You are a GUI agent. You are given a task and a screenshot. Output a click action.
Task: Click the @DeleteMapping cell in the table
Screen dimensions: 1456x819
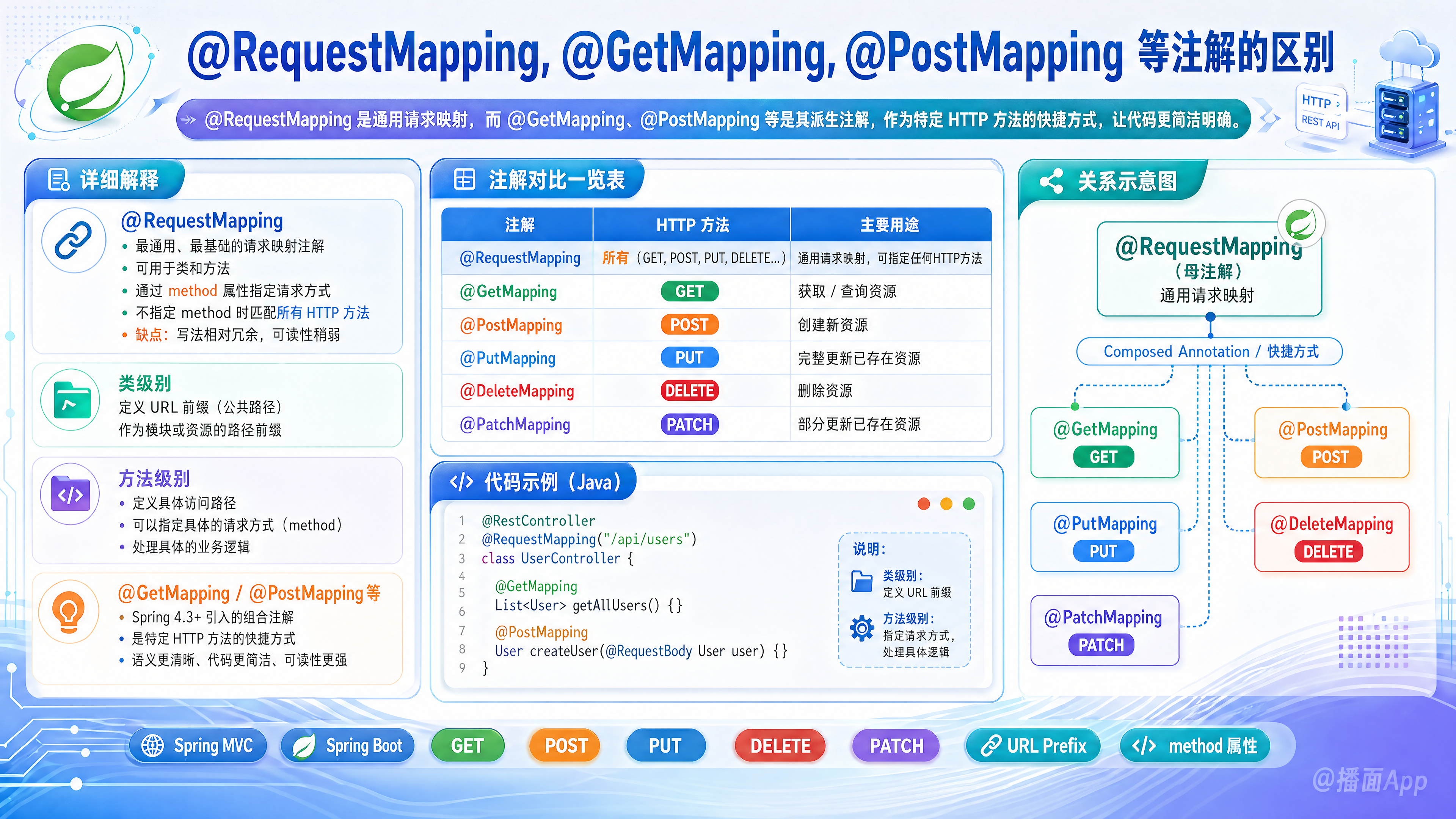click(x=516, y=391)
